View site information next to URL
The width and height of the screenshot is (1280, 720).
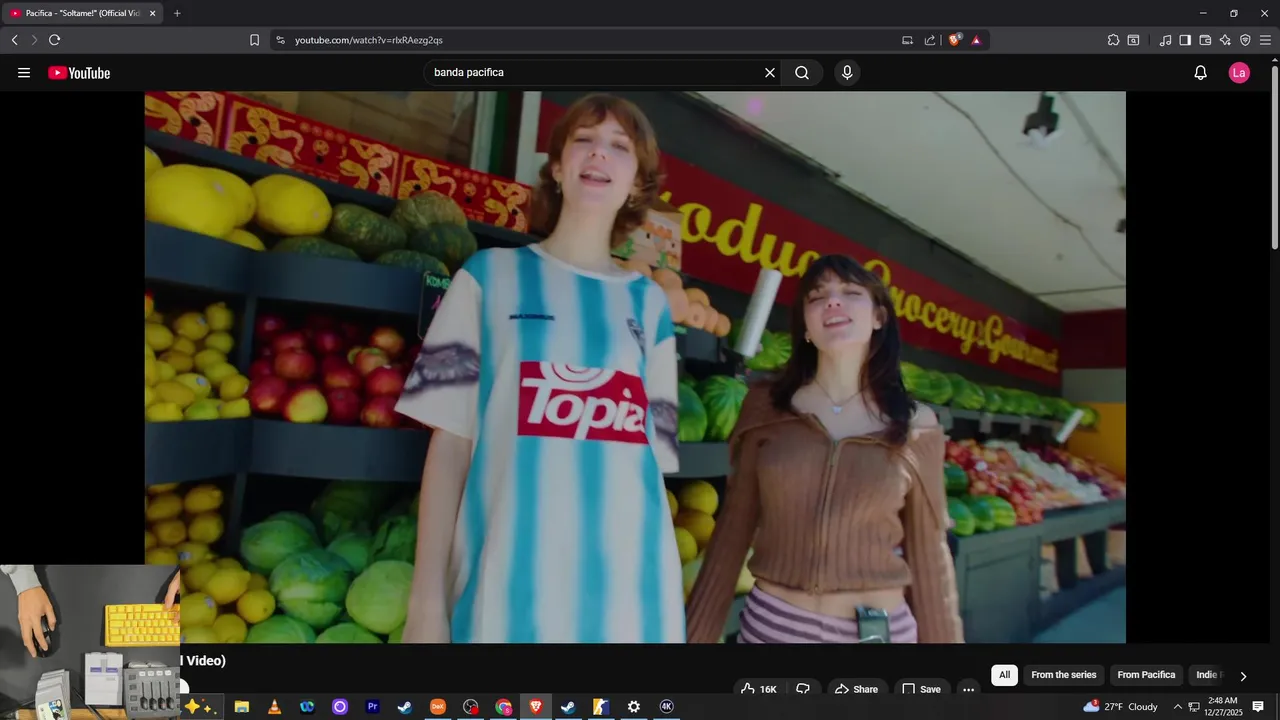tap(280, 40)
